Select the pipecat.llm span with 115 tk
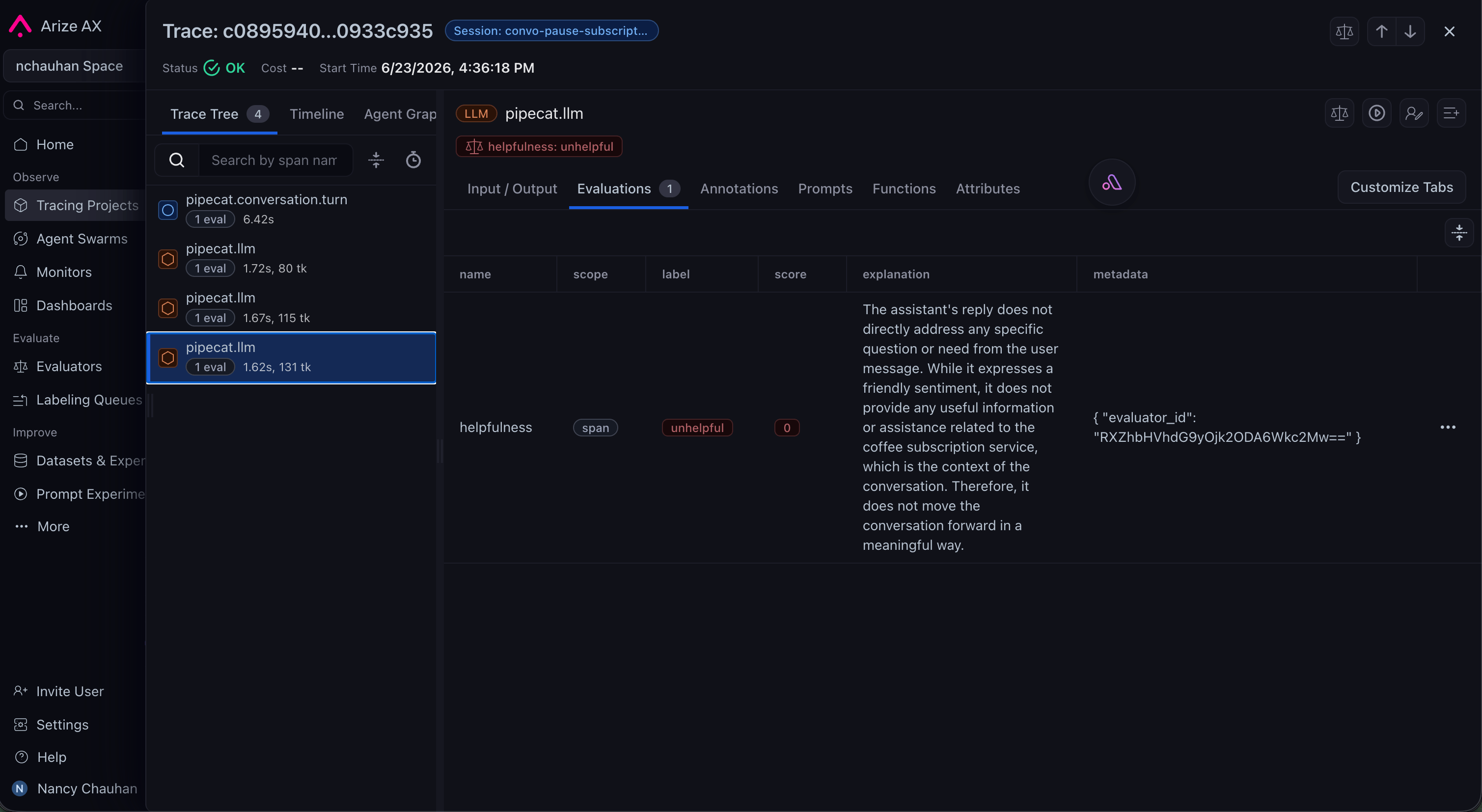The height and width of the screenshot is (812, 1482). pyautogui.click(x=291, y=308)
